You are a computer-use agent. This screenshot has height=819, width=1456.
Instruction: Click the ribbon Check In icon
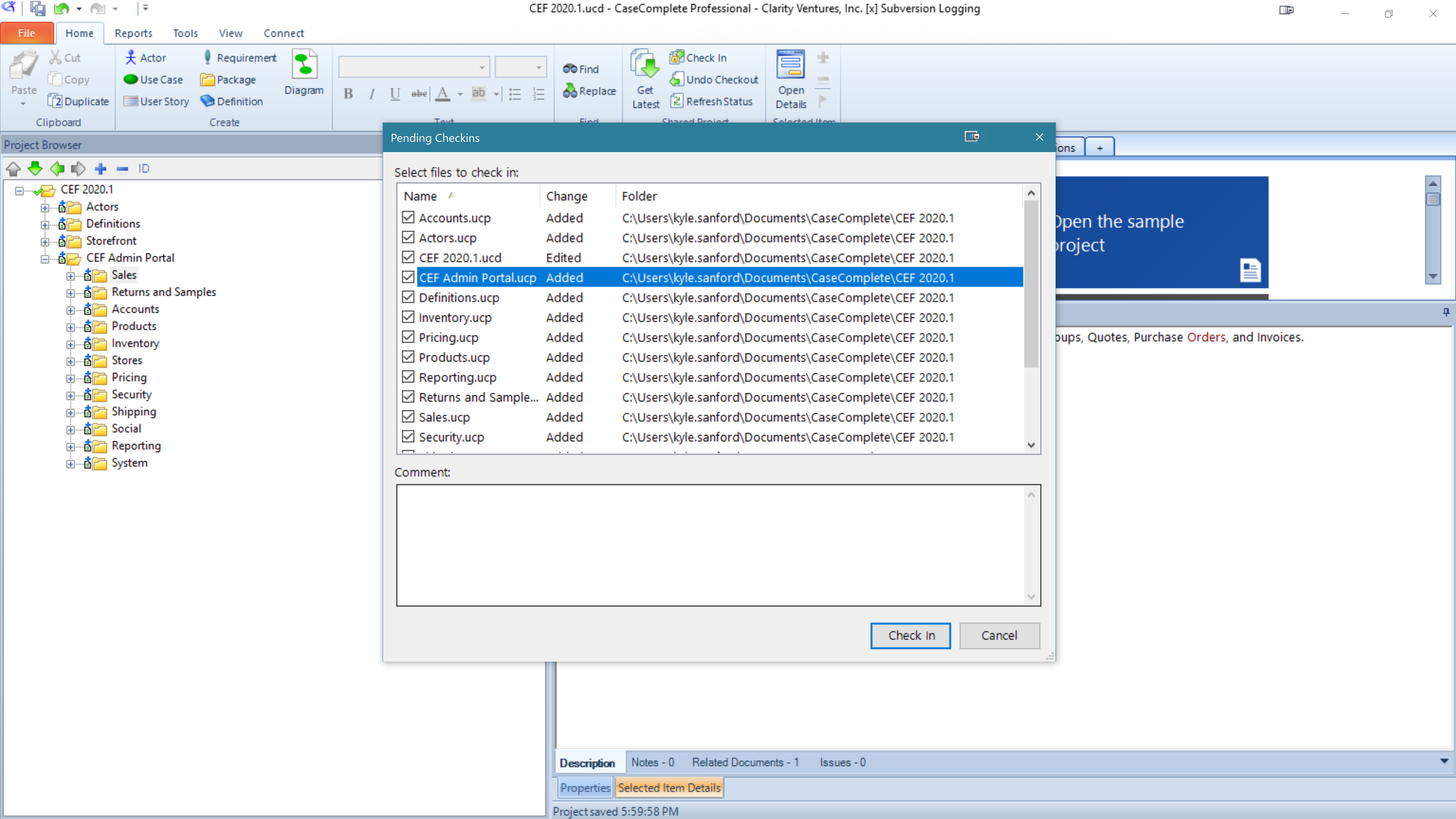pos(677,57)
